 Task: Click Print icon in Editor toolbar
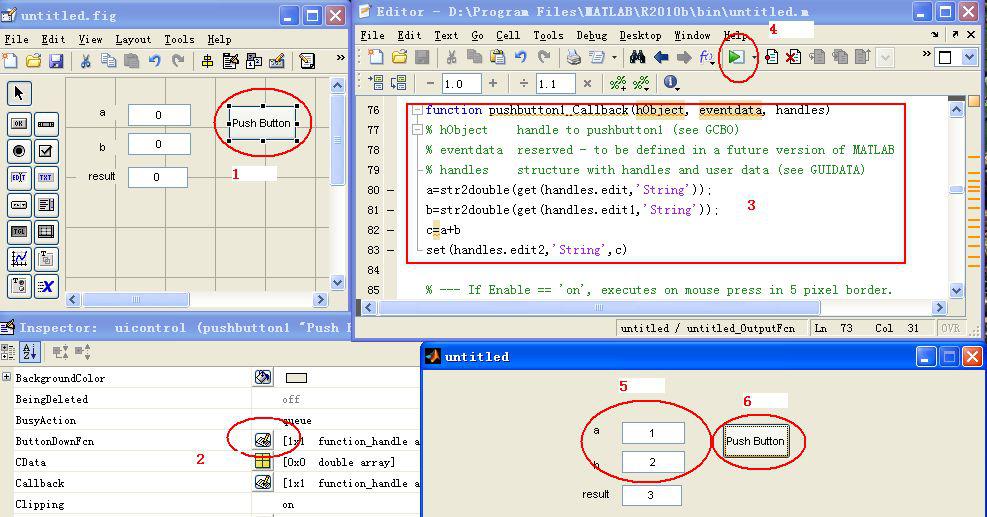pos(573,57)
